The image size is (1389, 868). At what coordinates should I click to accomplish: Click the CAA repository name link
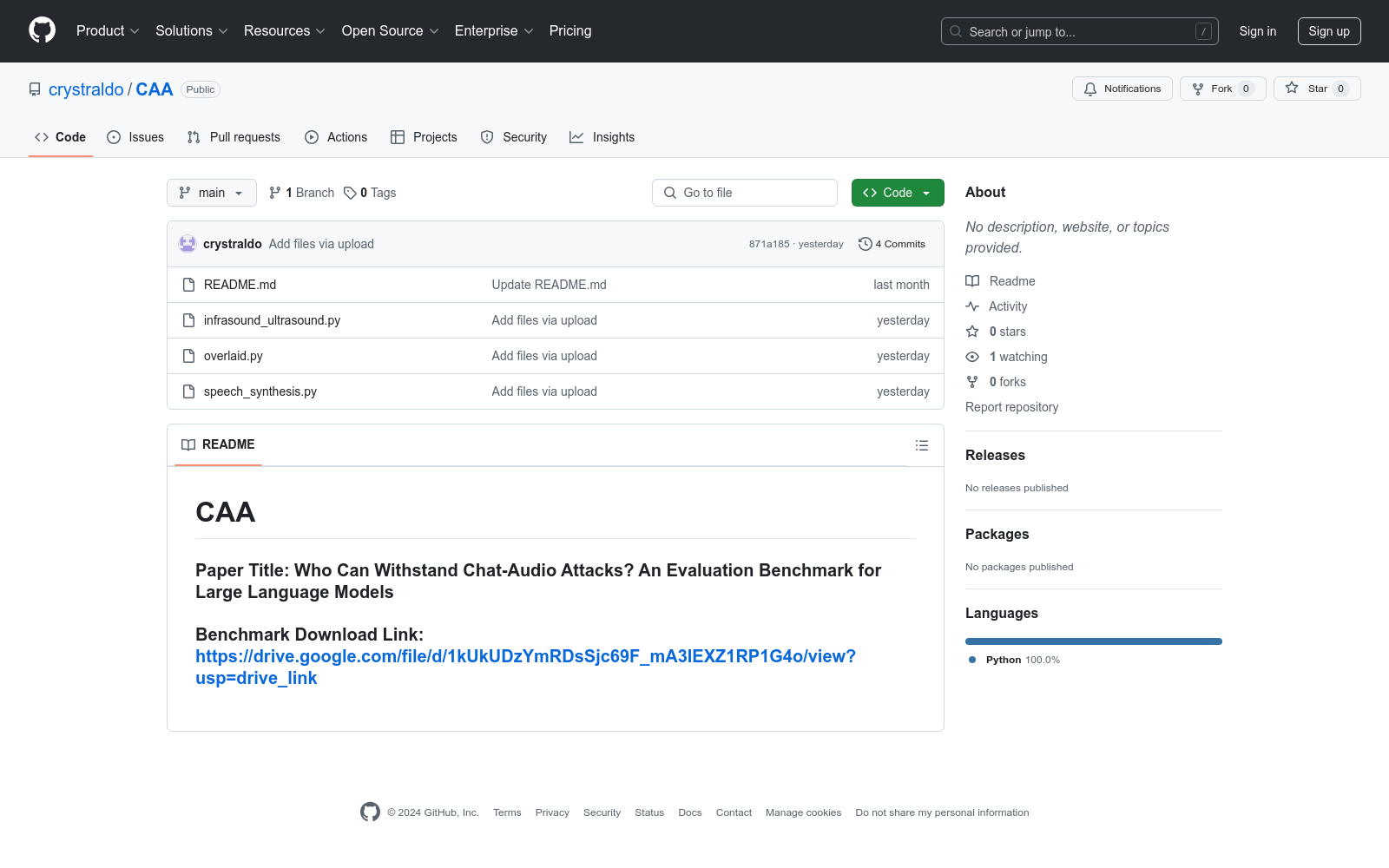click(x=155, y=89)
